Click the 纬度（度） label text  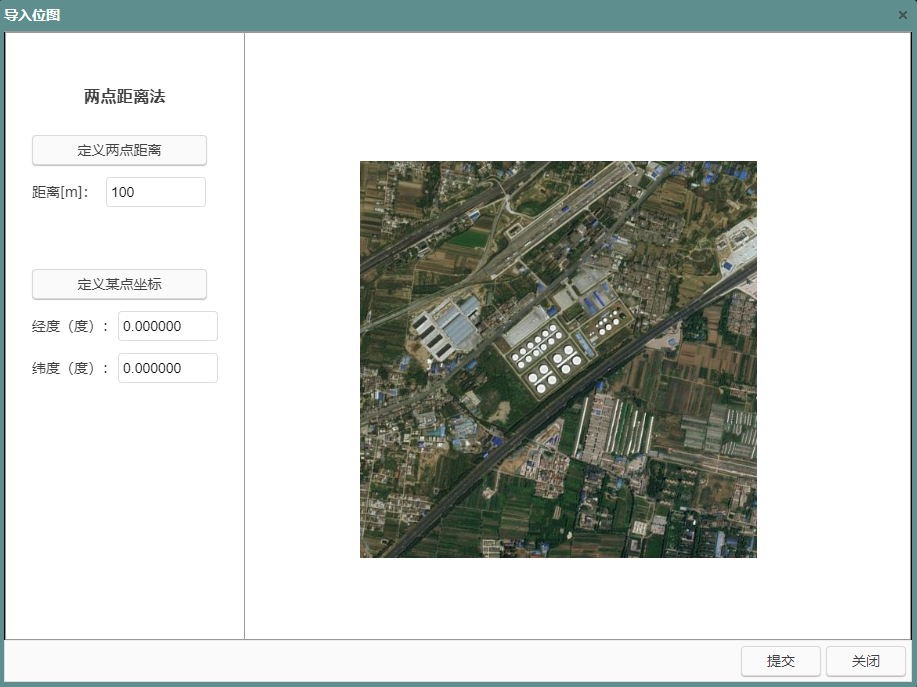coord(70,368)
